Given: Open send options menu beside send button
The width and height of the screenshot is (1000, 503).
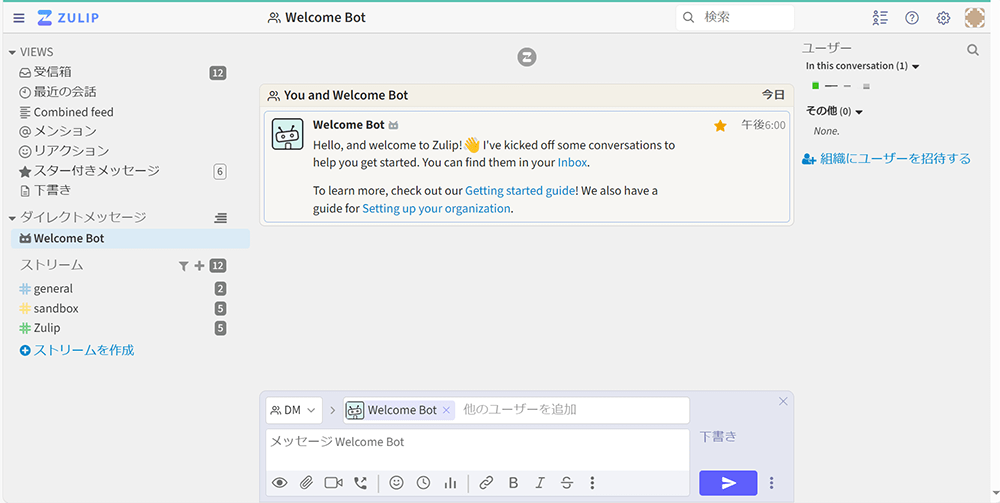Looking at the screenshot, I should 772,483.
